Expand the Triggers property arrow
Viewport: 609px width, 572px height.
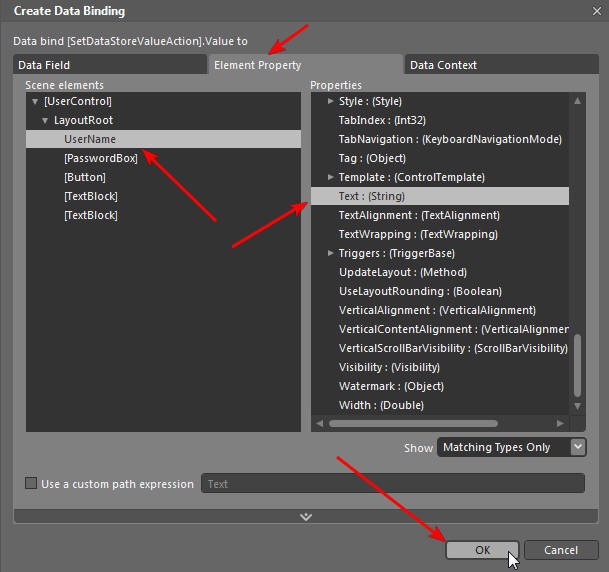[x=331, y=253]
